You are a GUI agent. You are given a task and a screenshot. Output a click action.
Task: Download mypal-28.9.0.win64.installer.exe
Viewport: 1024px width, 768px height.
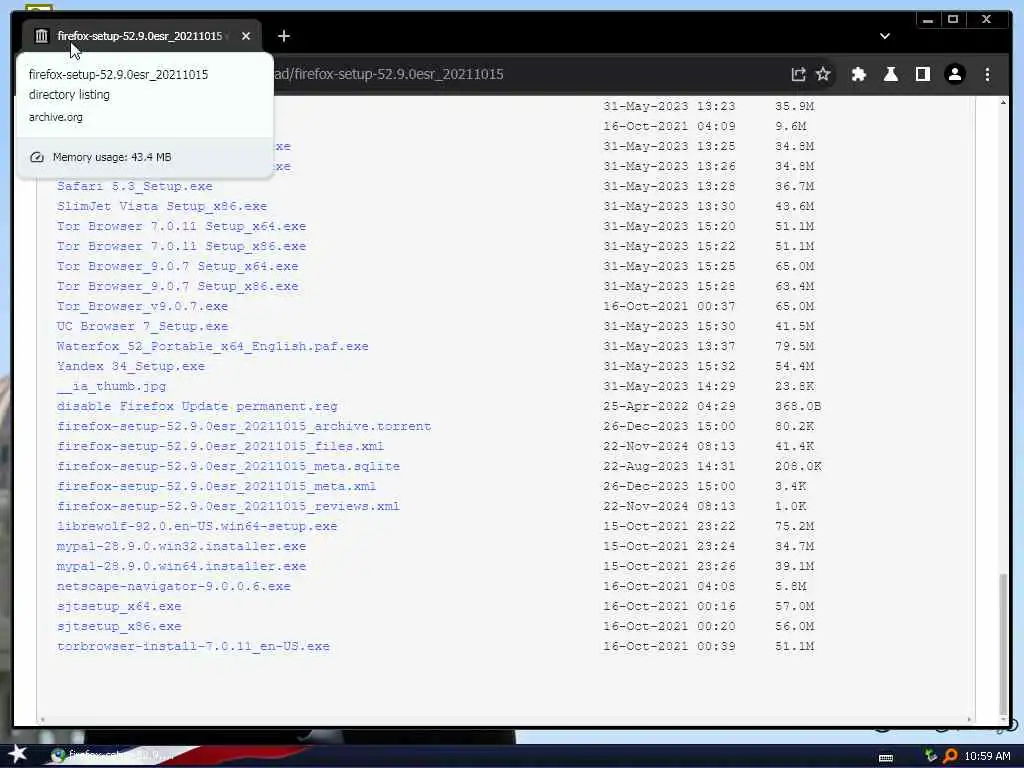tap(182, 566)
